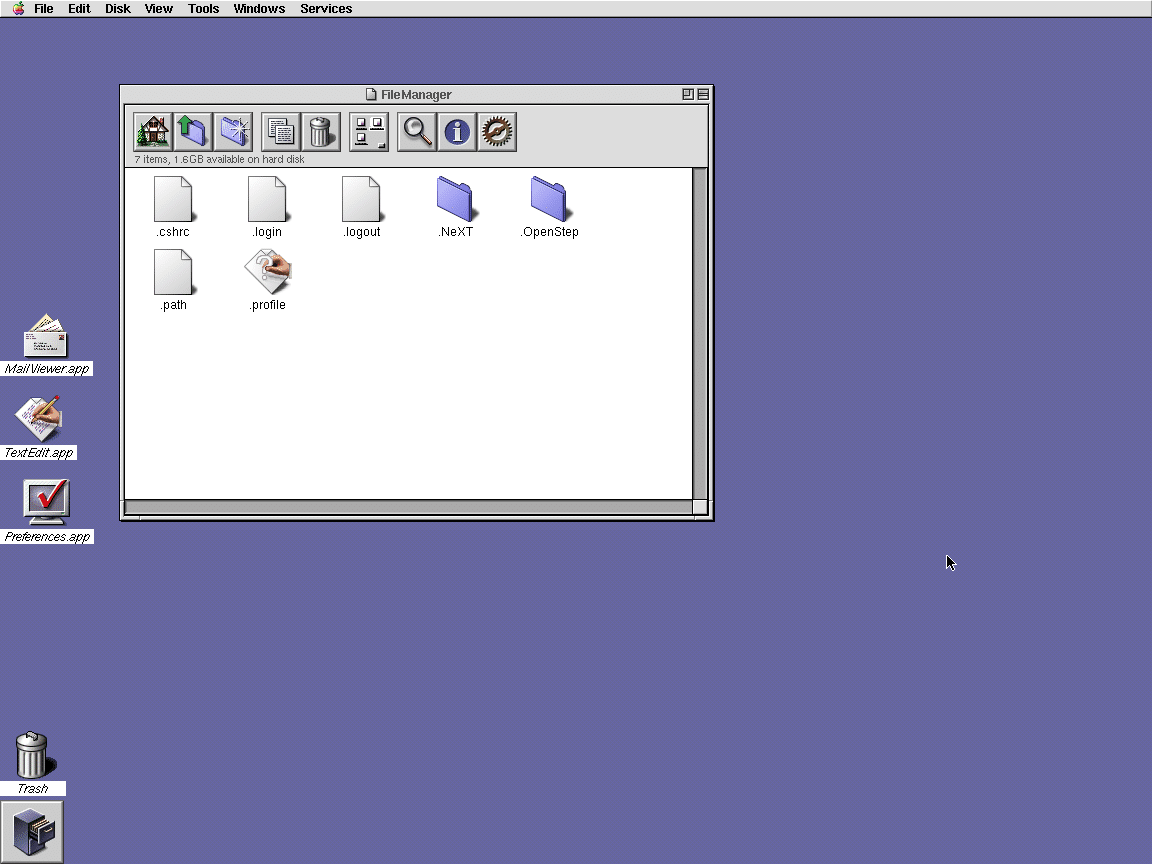1152x864 pixels.
Task: Open the View menu
Action: tap(159, 9)
